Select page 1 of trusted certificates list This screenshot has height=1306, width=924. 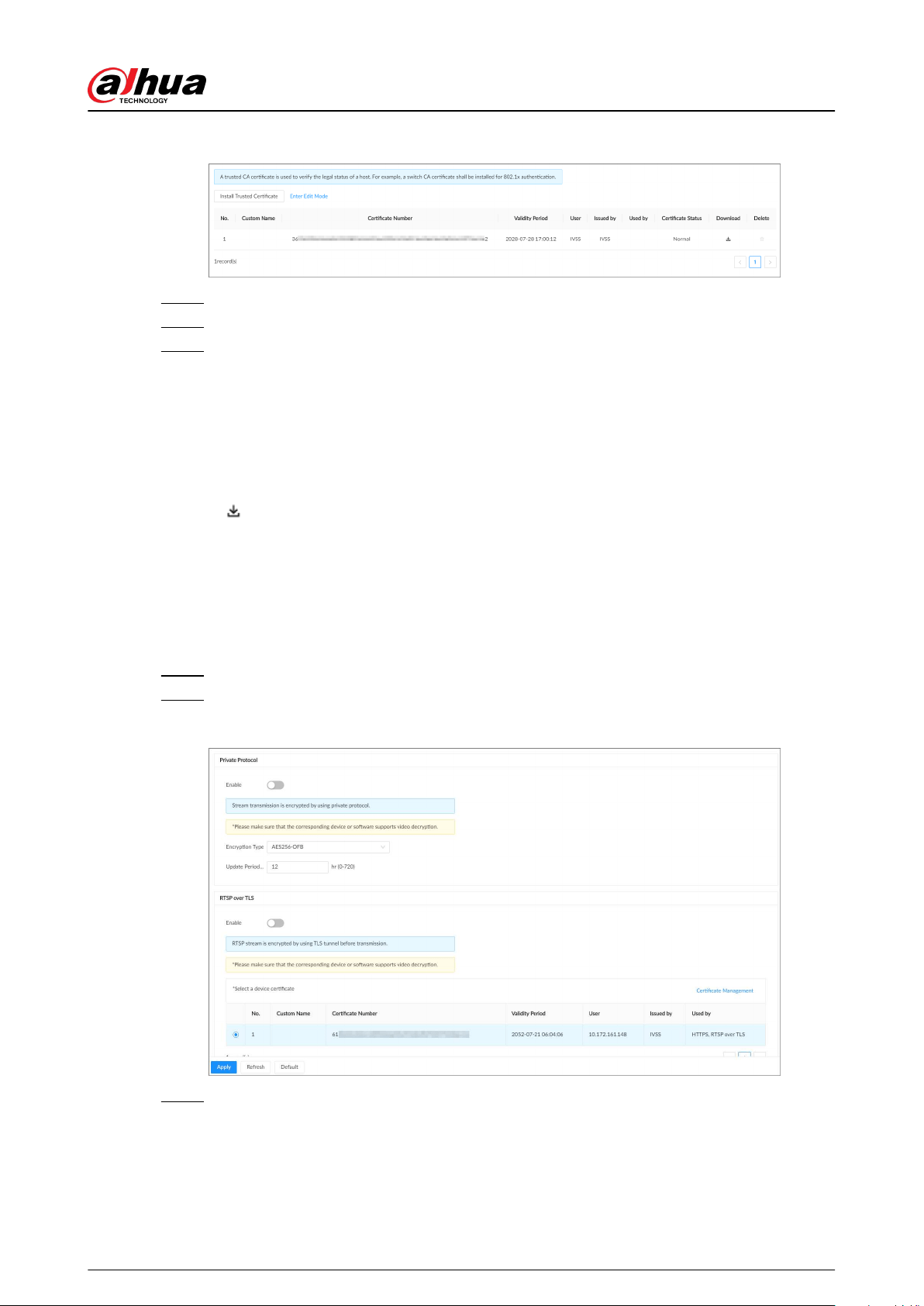(x=754, y=262)
